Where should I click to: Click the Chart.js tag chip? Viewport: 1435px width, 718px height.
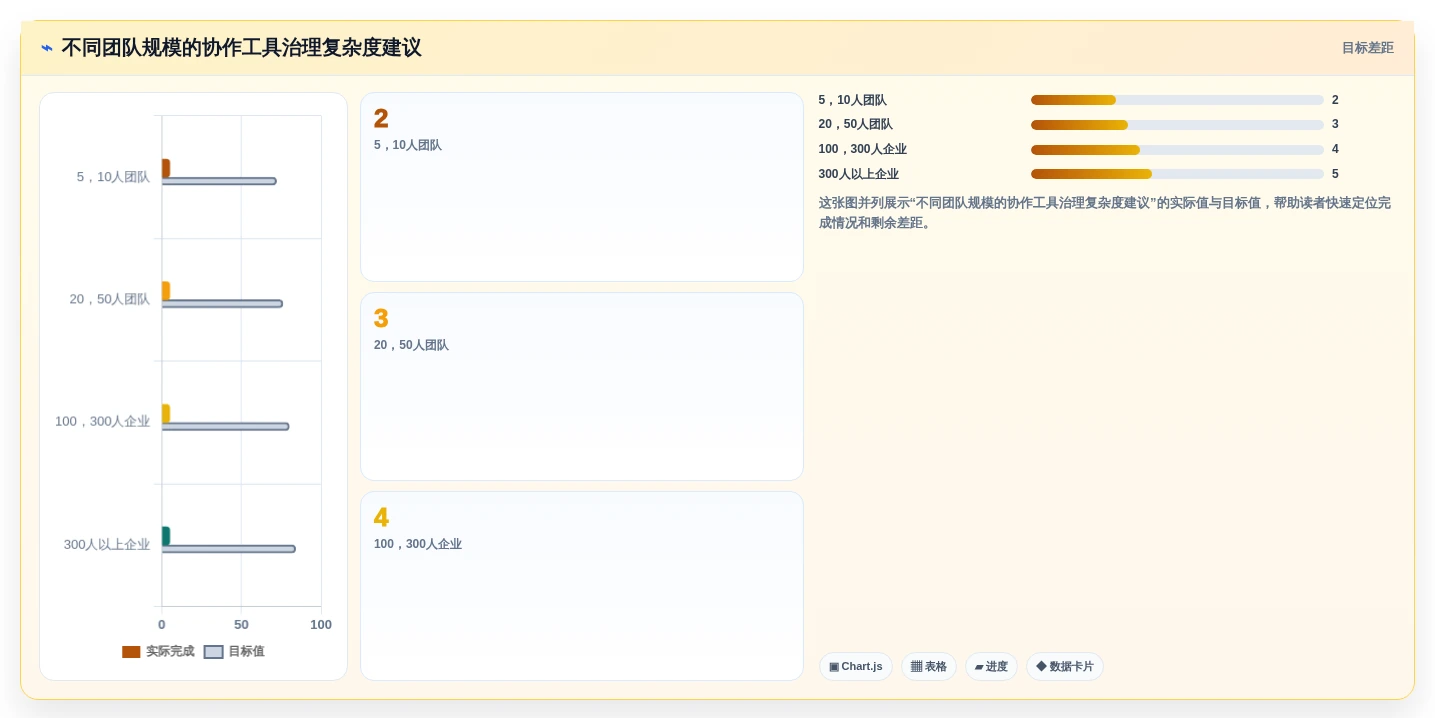click(855, 667)
